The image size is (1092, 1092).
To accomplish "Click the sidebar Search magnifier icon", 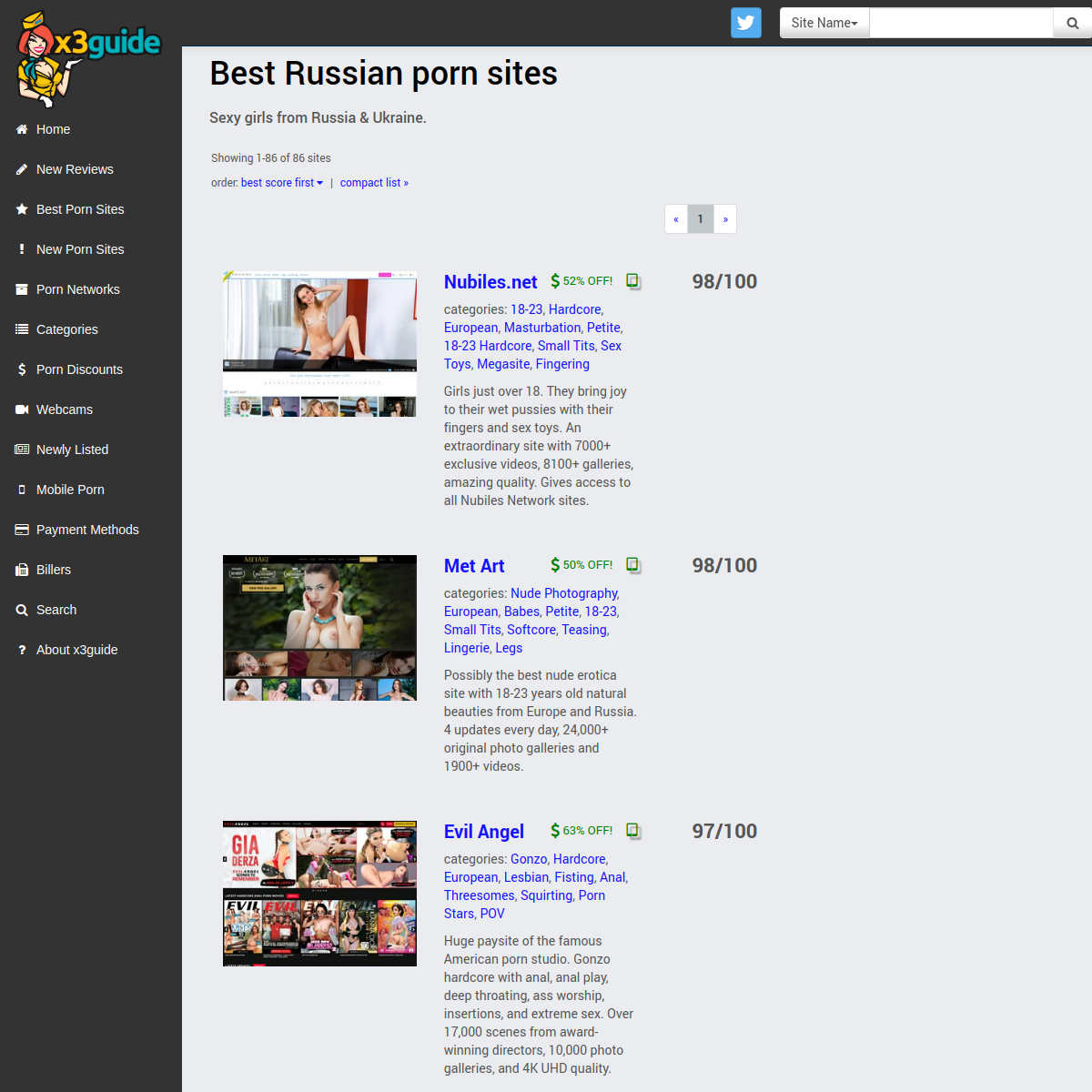I will point(22,610).
